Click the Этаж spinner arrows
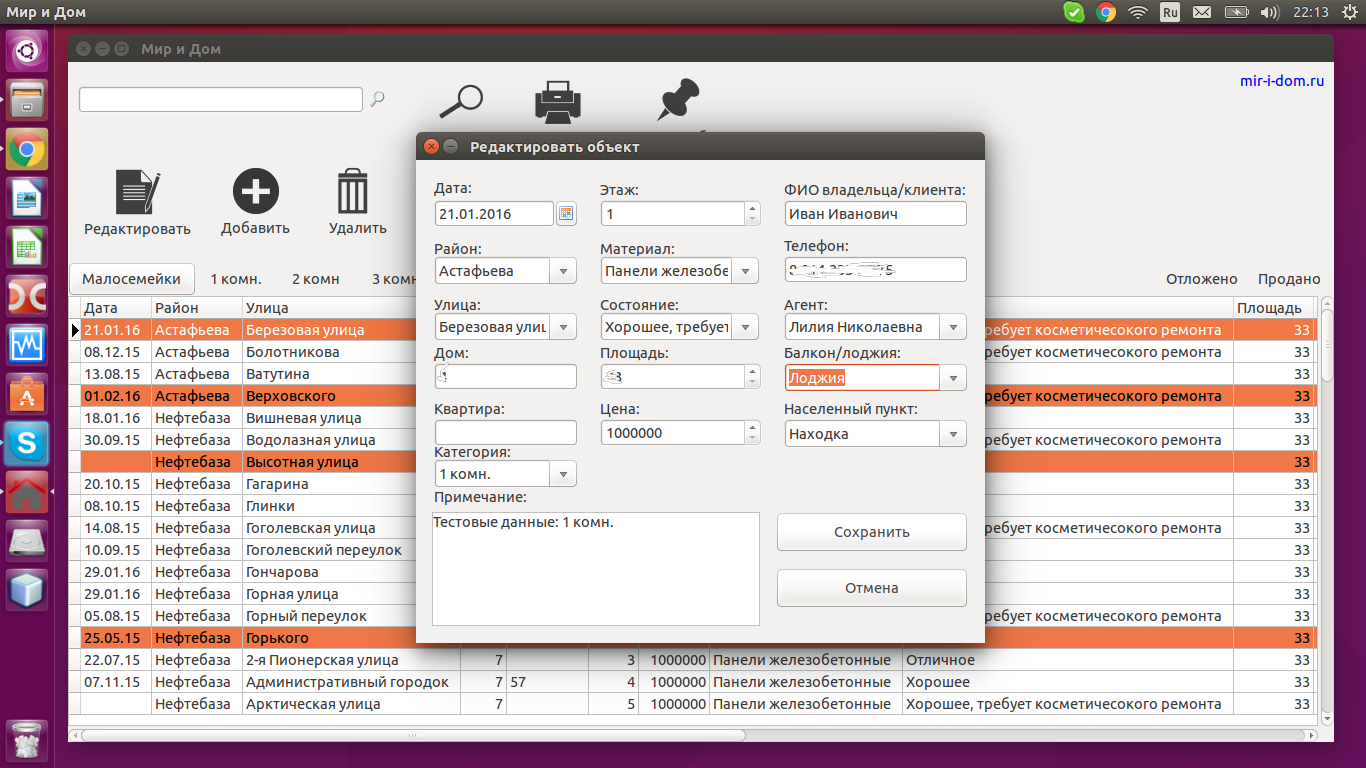This screenshot has width=1366, height=768. tap(752, 214)
